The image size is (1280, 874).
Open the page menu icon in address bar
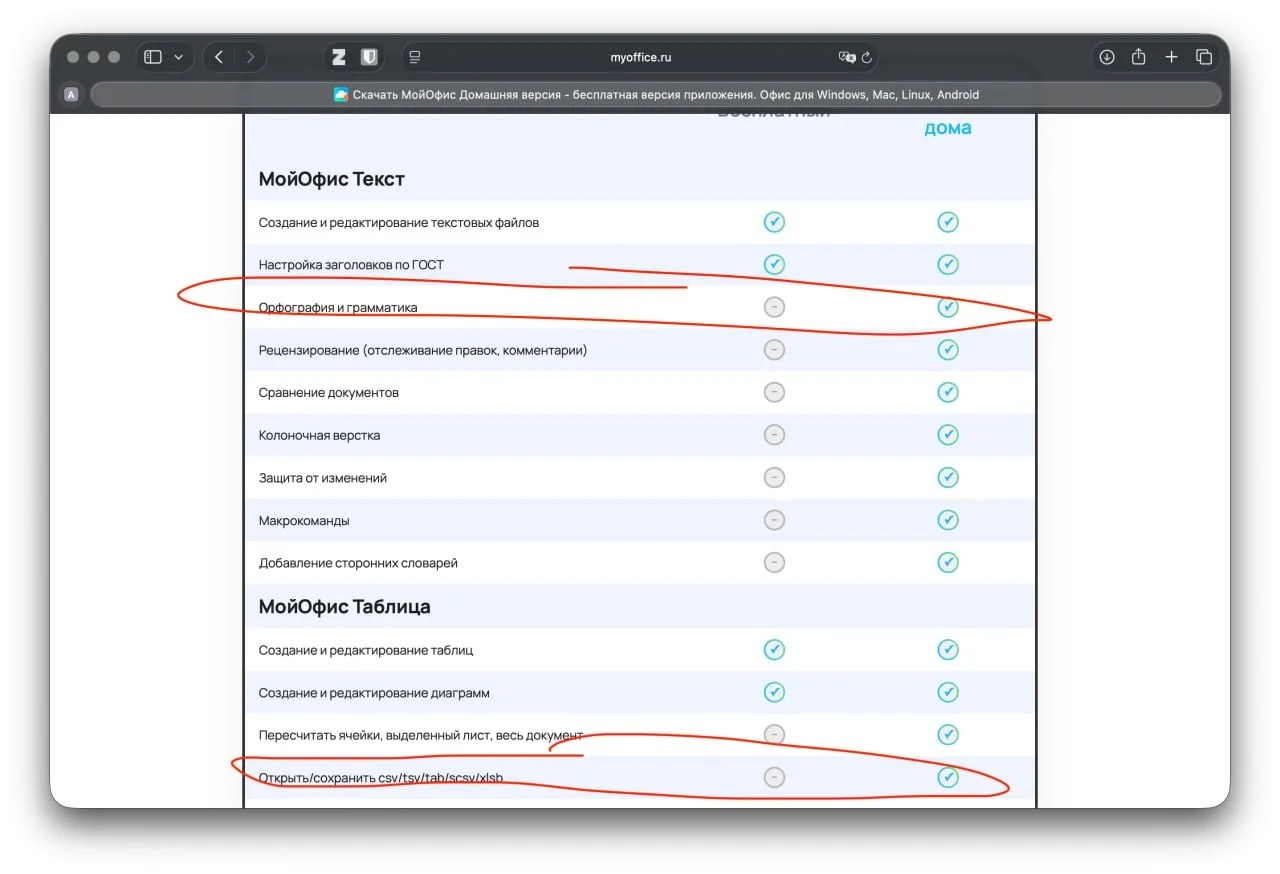pyautogui.click(x=416, y=57)
